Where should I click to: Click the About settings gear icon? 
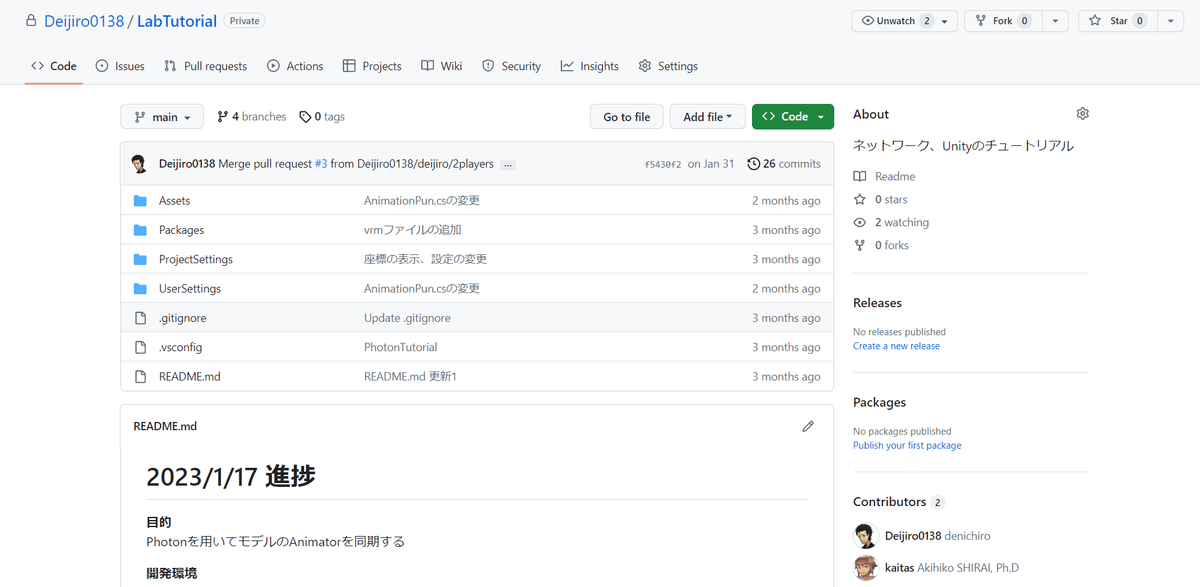(1082, 114)
